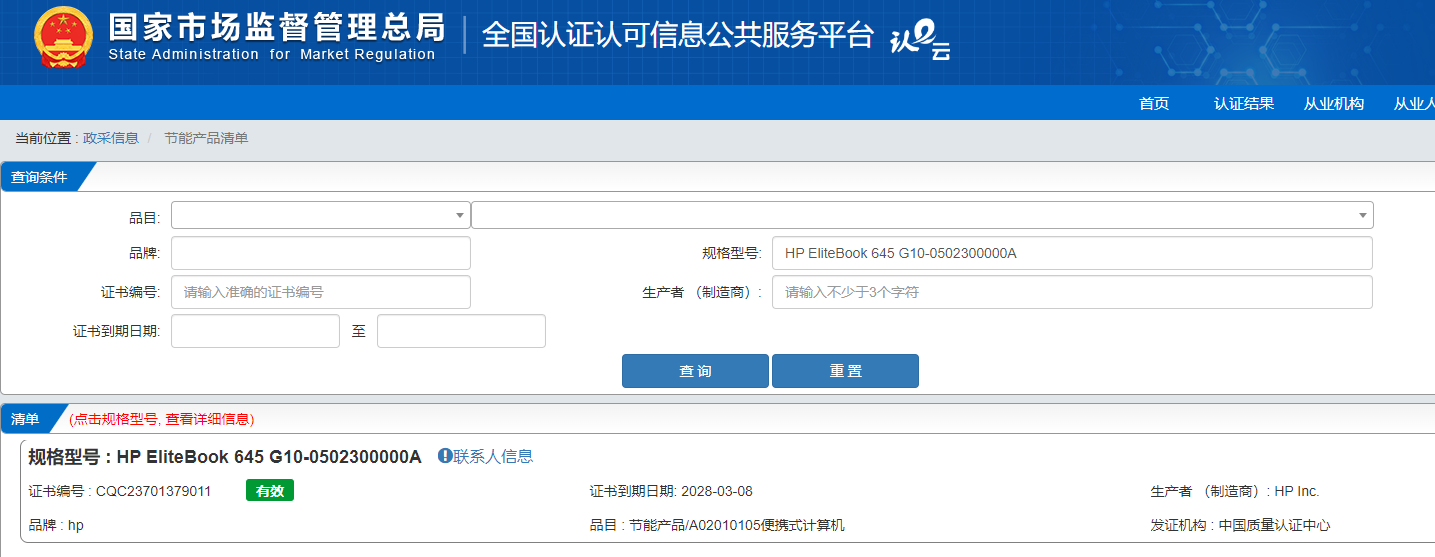Go to 首页 in navigation bar
Viewport: 1435px width, 557px height.
(1153, 103)
